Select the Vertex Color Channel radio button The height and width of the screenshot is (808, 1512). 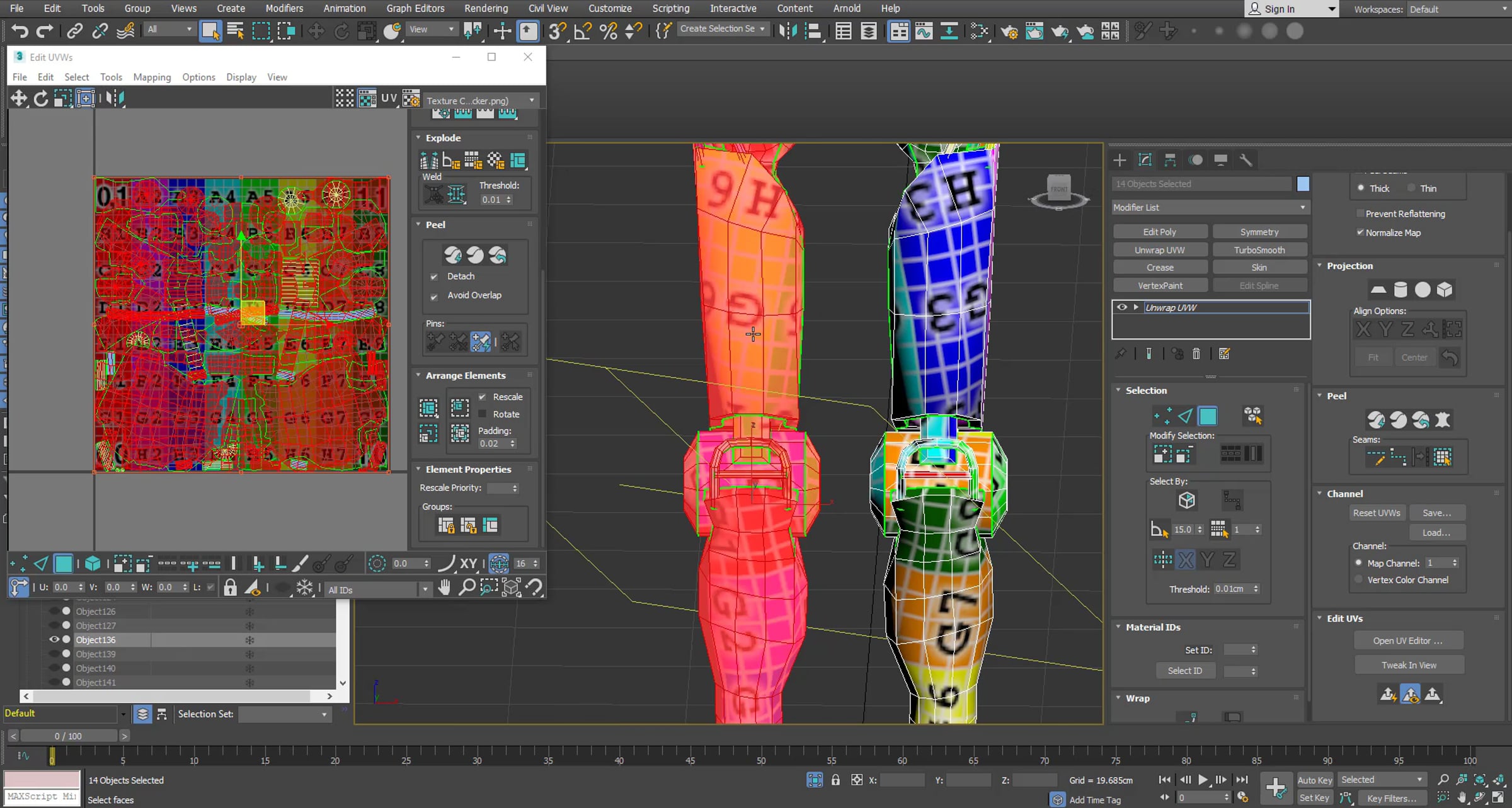1359,580
